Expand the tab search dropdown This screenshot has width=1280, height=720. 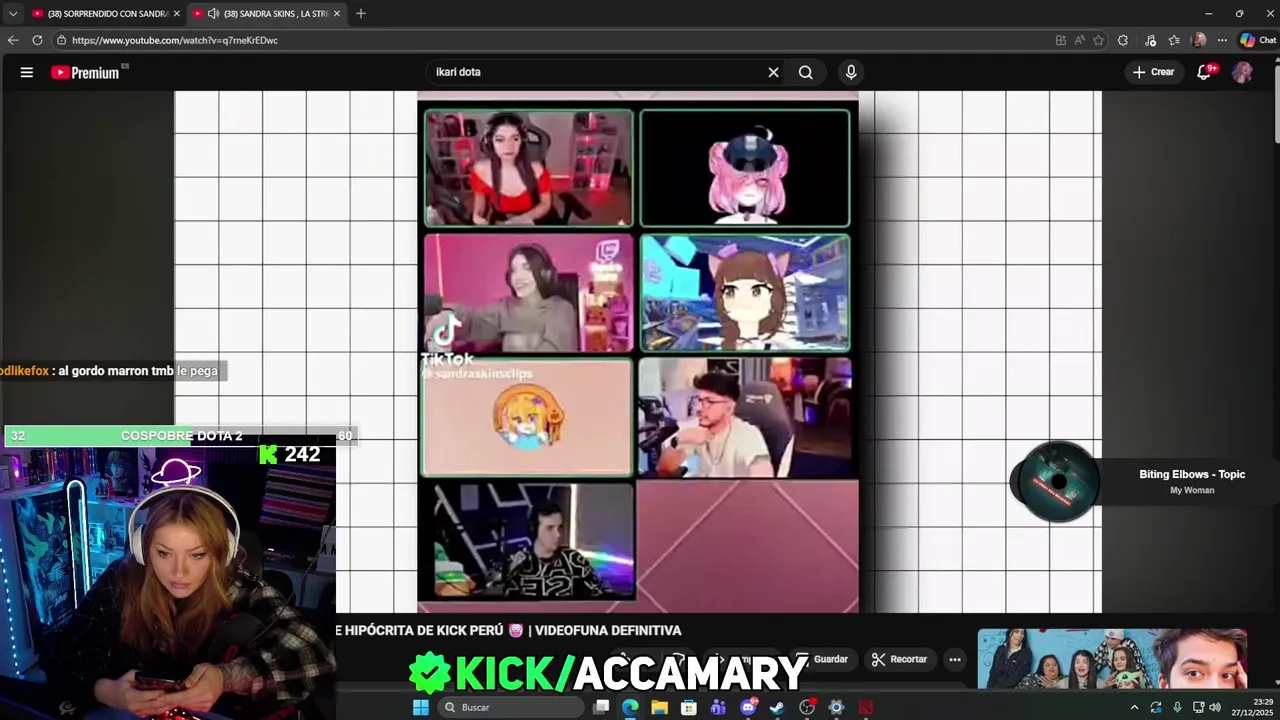point(13,14)
